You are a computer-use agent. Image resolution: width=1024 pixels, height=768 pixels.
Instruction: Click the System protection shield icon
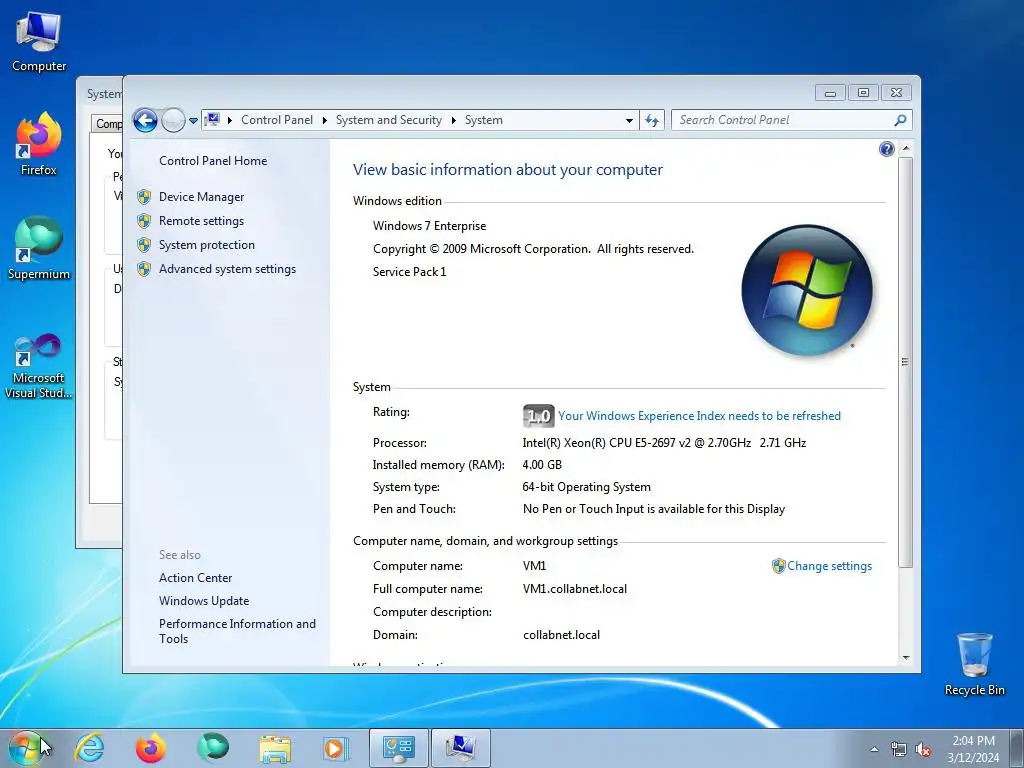pyautogui.click(x=144, y=245)
